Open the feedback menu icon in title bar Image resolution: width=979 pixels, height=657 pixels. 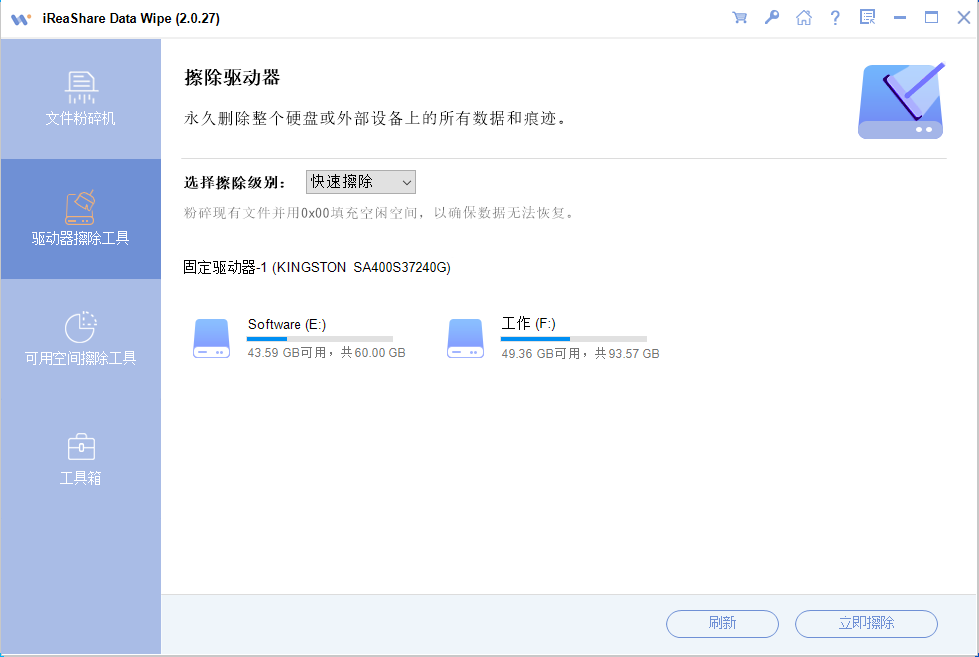click(867, 17)
